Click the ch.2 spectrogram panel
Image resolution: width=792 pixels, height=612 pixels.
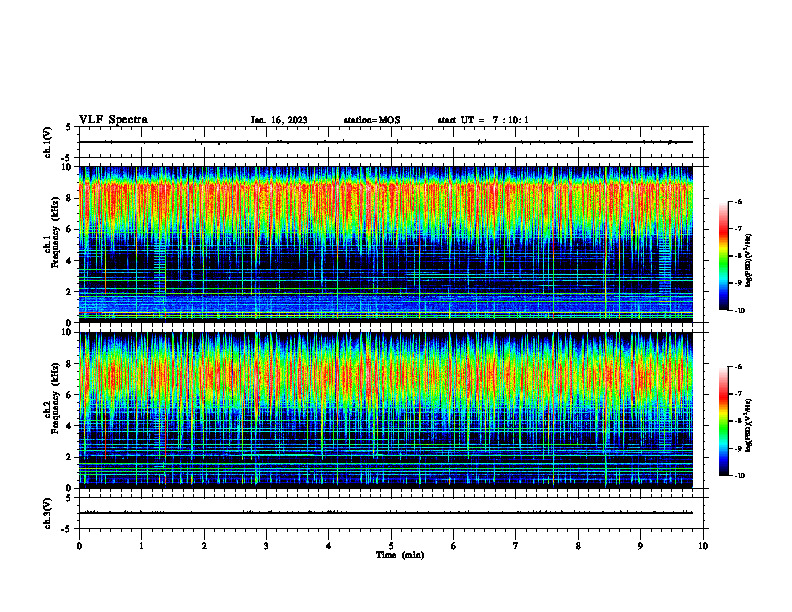386,410
